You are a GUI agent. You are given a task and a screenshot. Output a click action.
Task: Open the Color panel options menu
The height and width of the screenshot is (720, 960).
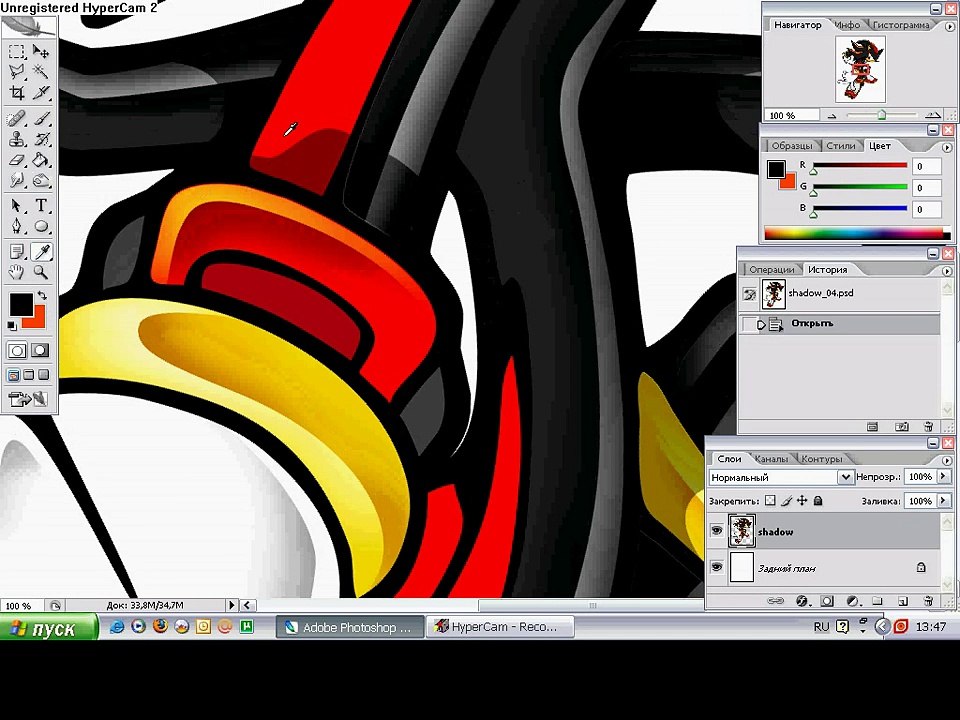click(947, 148)
